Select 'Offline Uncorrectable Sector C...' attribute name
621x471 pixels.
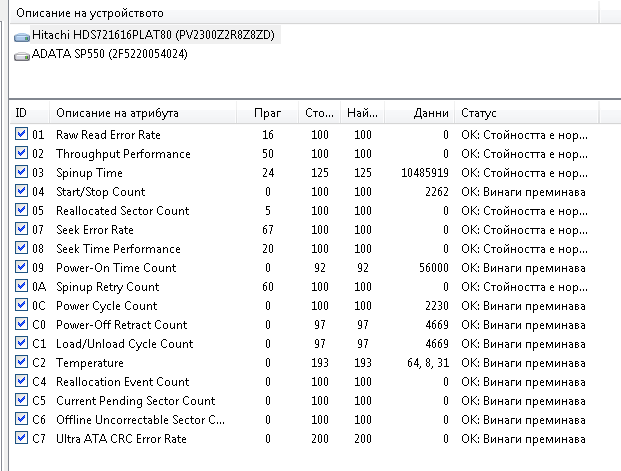(x=141, y=420)
